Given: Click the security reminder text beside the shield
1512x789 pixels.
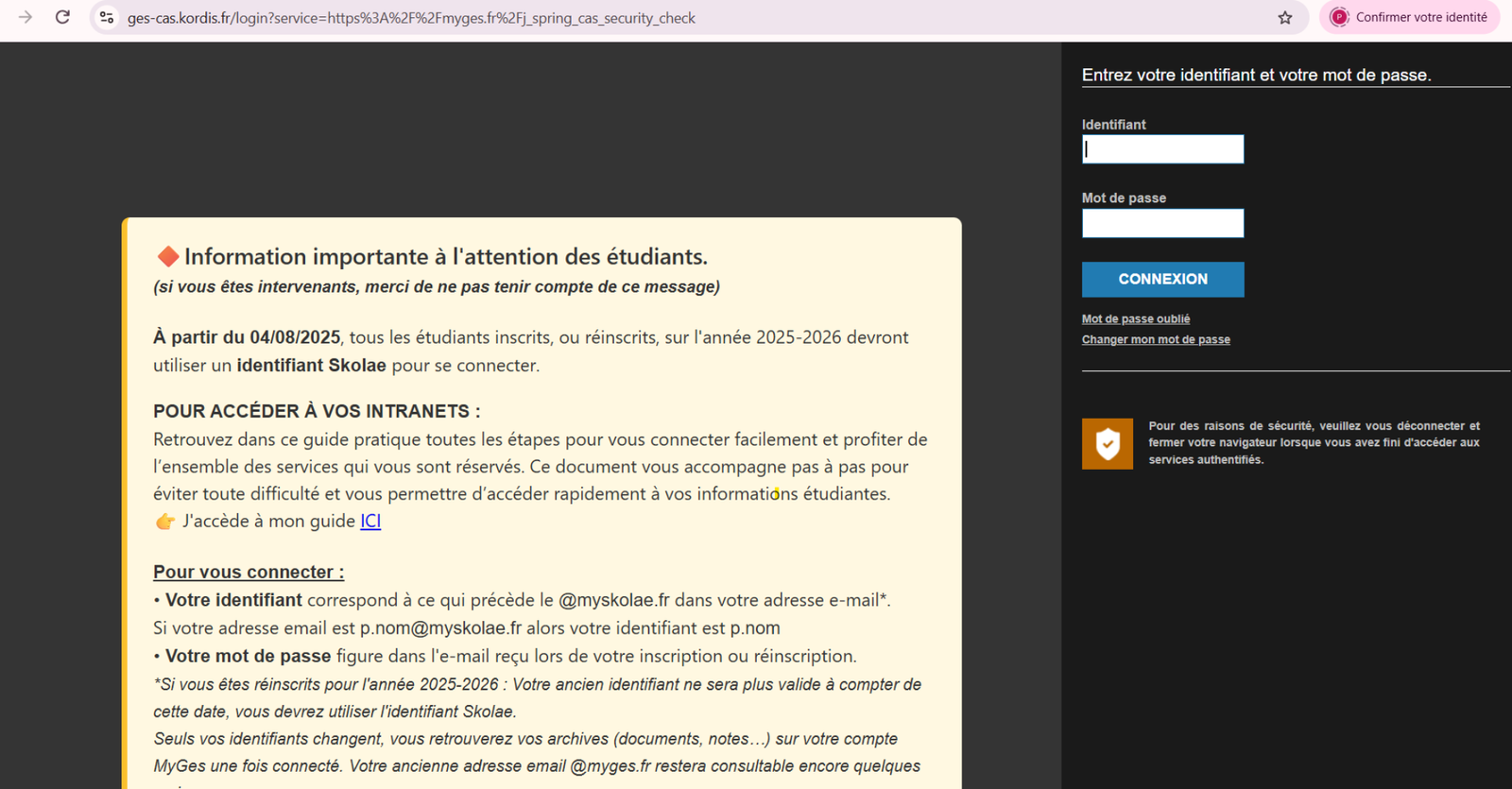Looking at the screenshot, I should point(1314,443).
